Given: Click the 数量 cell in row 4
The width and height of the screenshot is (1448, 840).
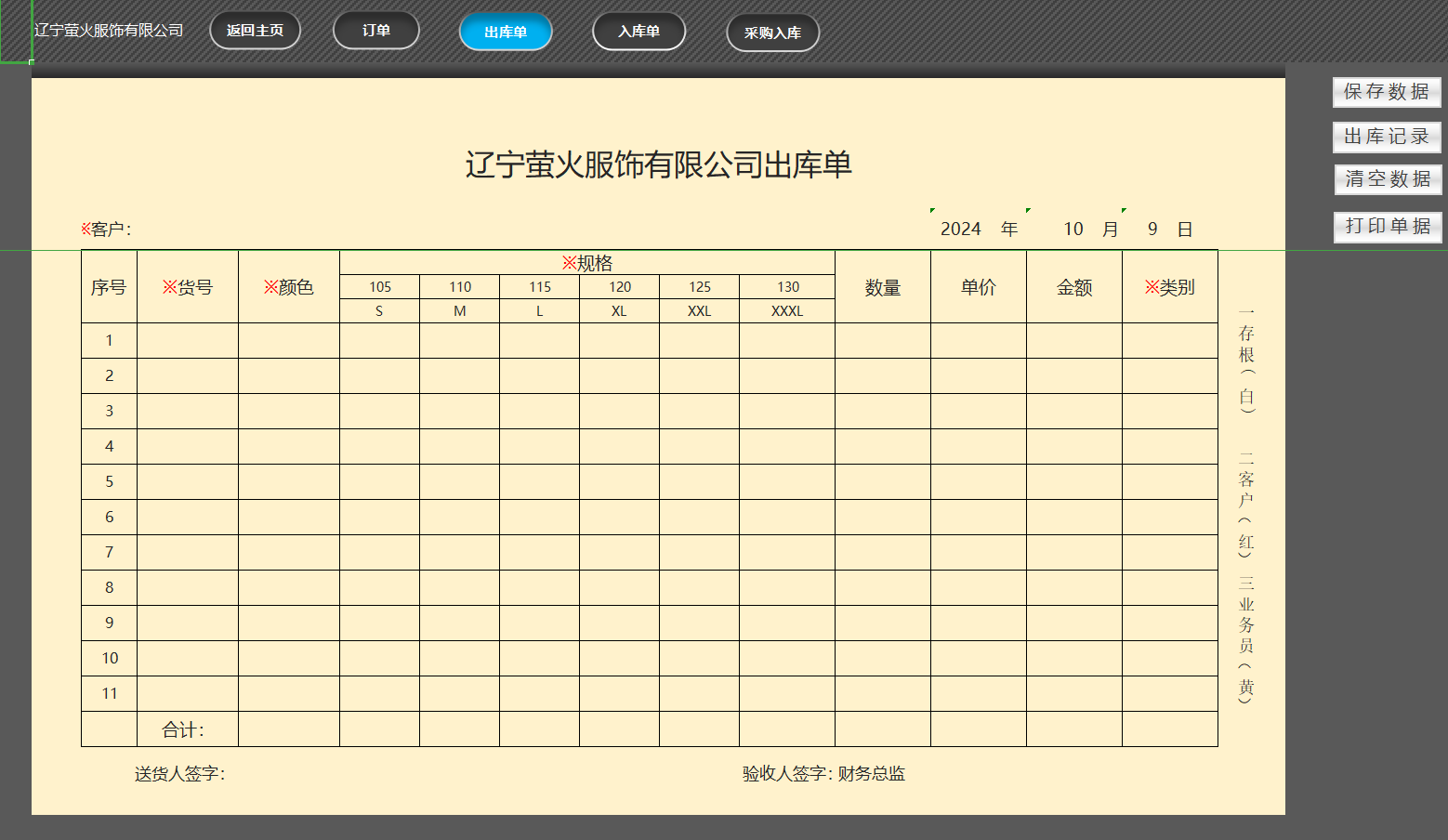Looking at the screenshot, I should click(883, 447).
